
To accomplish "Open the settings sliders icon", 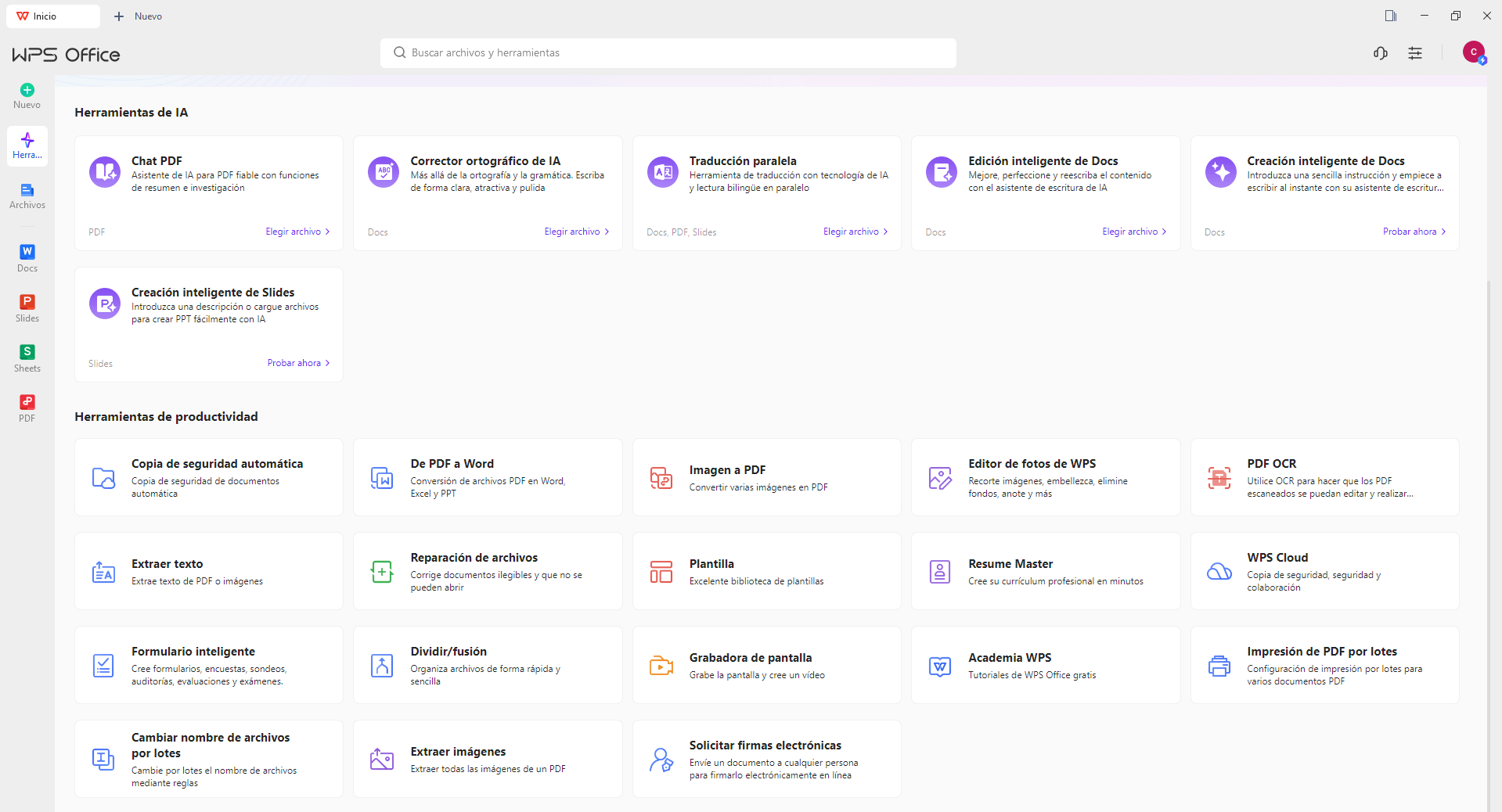I will (x=1415, y=53).
